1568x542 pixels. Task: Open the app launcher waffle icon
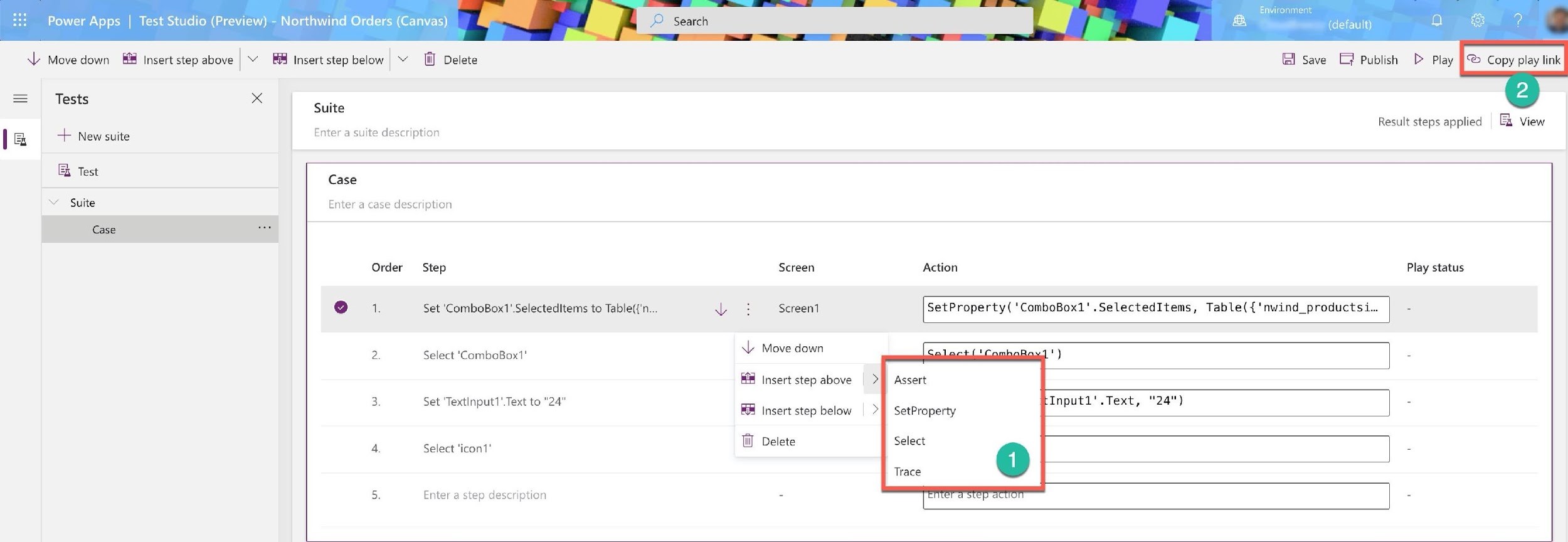[19, 20]
